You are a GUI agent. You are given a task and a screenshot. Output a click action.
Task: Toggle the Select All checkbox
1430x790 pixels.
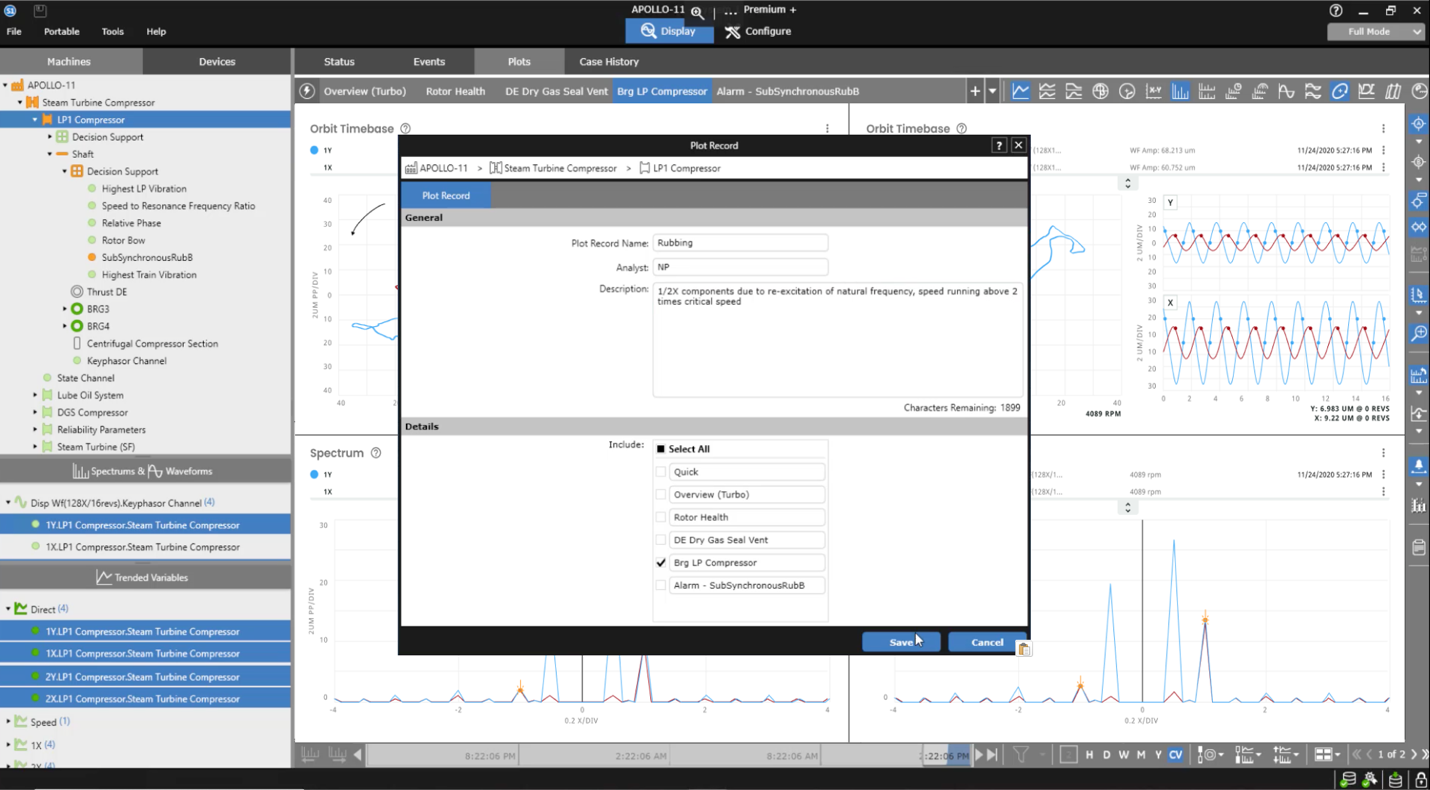(660, 449)
